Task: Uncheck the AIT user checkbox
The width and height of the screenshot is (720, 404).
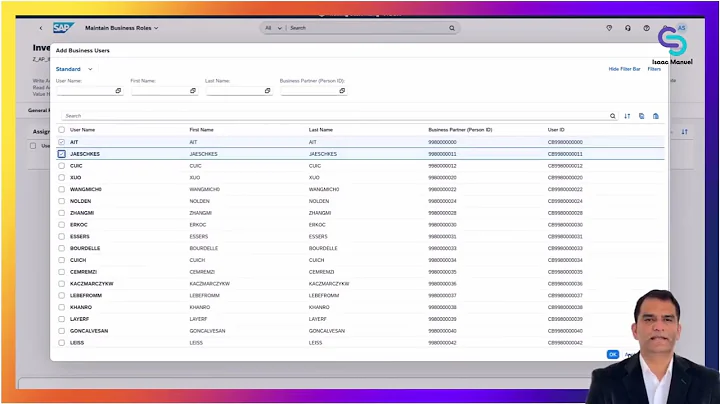Action: pyautogui.click(x=62, y=142)
